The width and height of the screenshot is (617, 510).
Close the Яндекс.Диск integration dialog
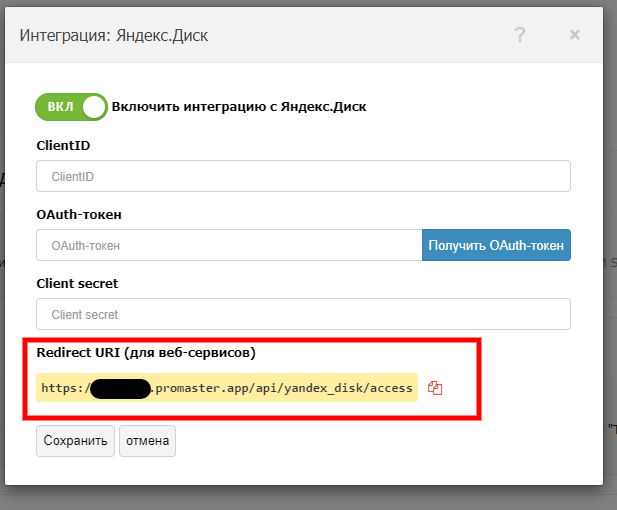coord(574,35)
